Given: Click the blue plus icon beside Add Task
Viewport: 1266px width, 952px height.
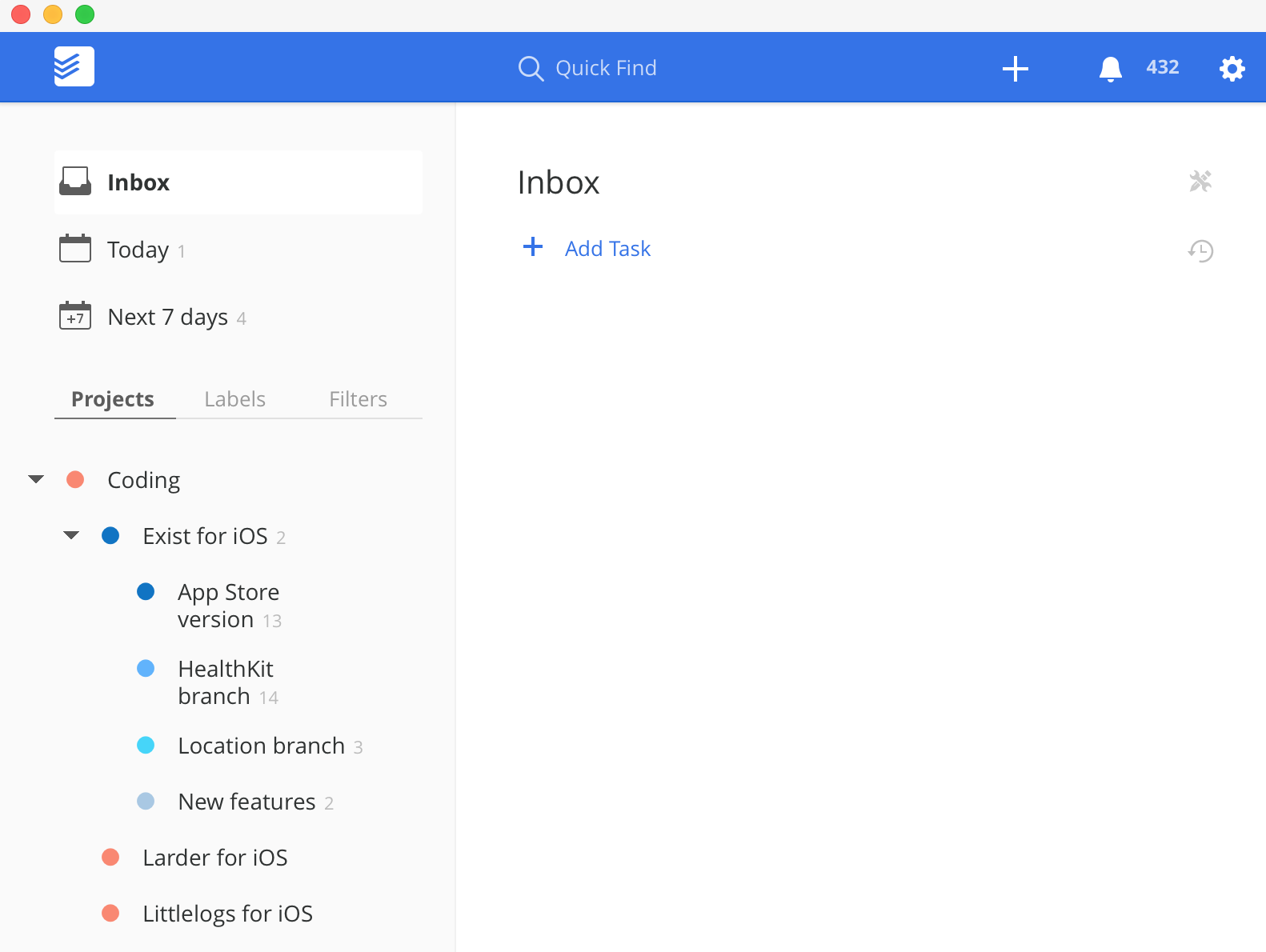Looking at the screenshot, I should (x=533, y=246).
